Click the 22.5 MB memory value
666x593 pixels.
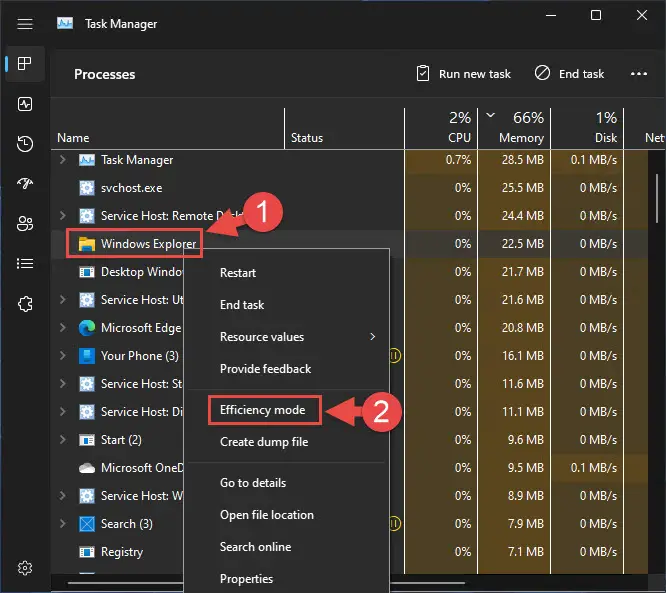point(522,244)
